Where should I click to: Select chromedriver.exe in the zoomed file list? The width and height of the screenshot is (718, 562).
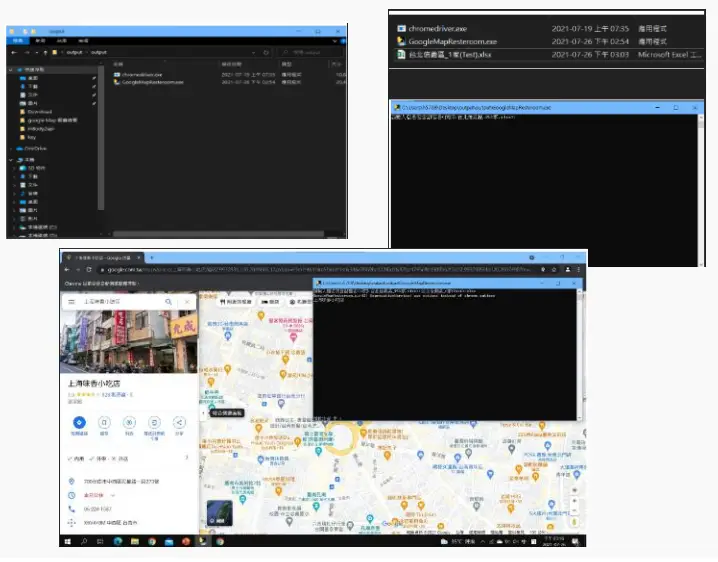click(438, 29)
